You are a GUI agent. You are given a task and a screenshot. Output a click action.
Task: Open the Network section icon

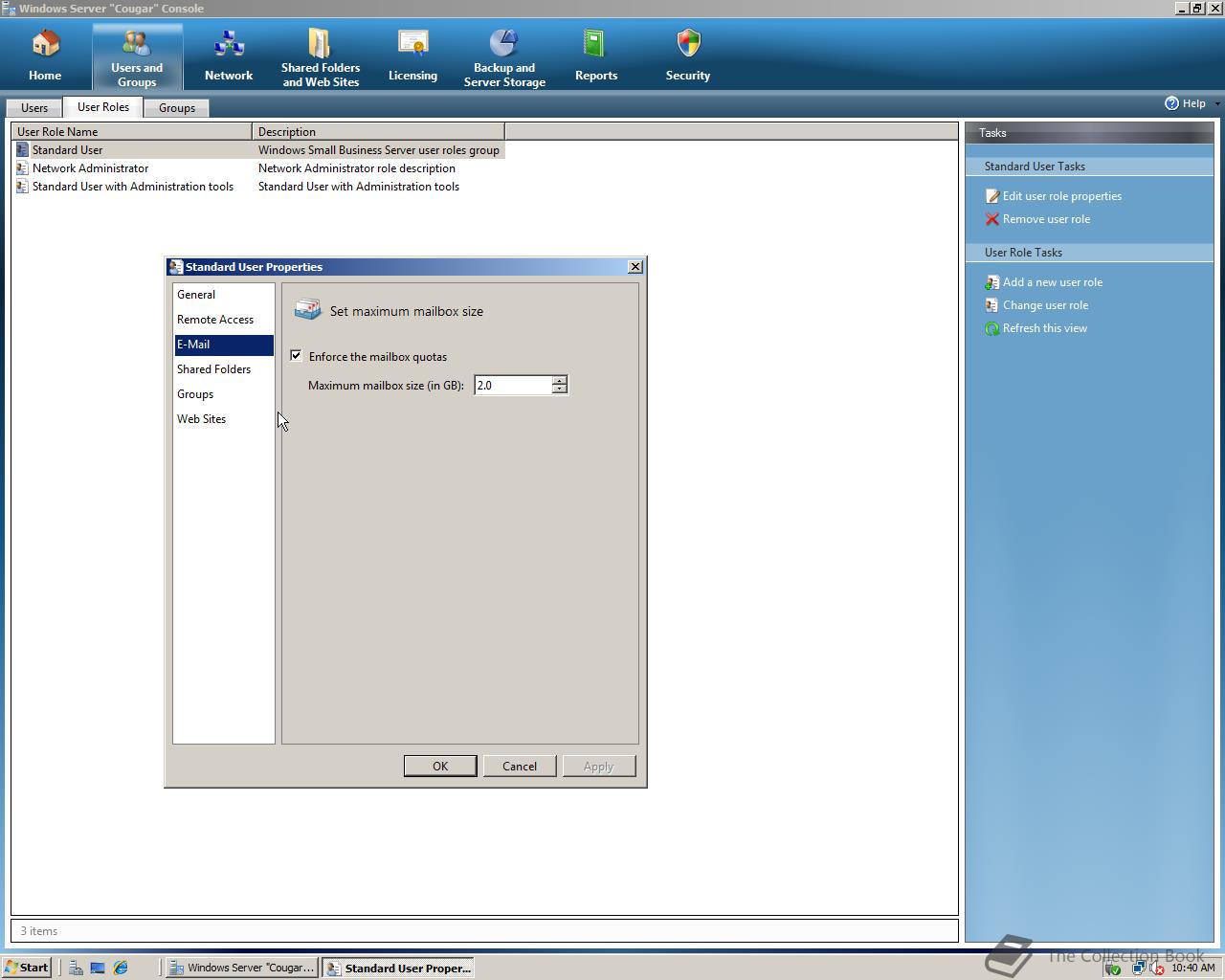(229, 44)
